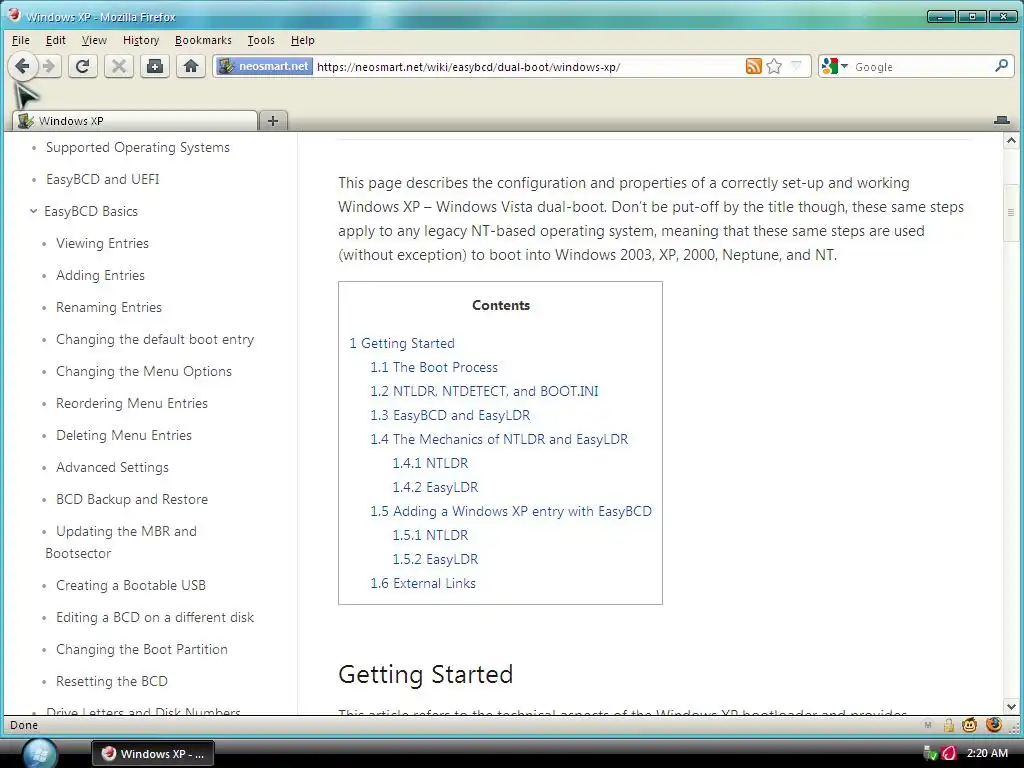Select the Windows XP browser tab
Screen dimensions: 1024x768
[x=135, y=121]
